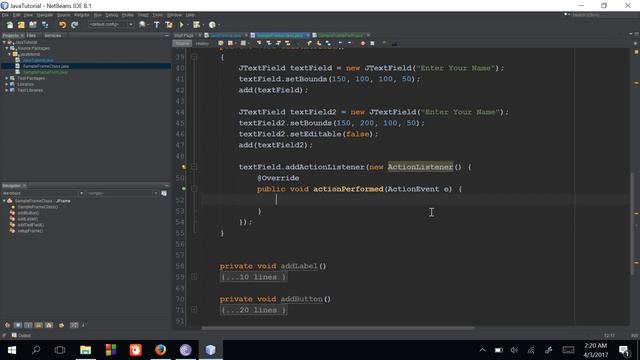Viewport: 640px width, 360px height.
Task: Click the stop macro square icon in editor toolbar
Action: coord(372,43)
